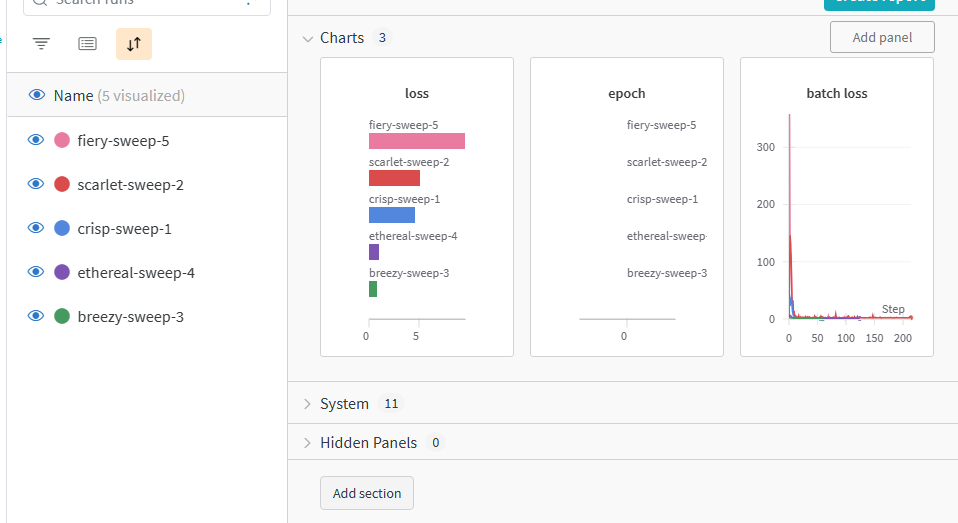Collapse the Charts section
This screenshot has width=958, height=523.
[x=308, y=39]
